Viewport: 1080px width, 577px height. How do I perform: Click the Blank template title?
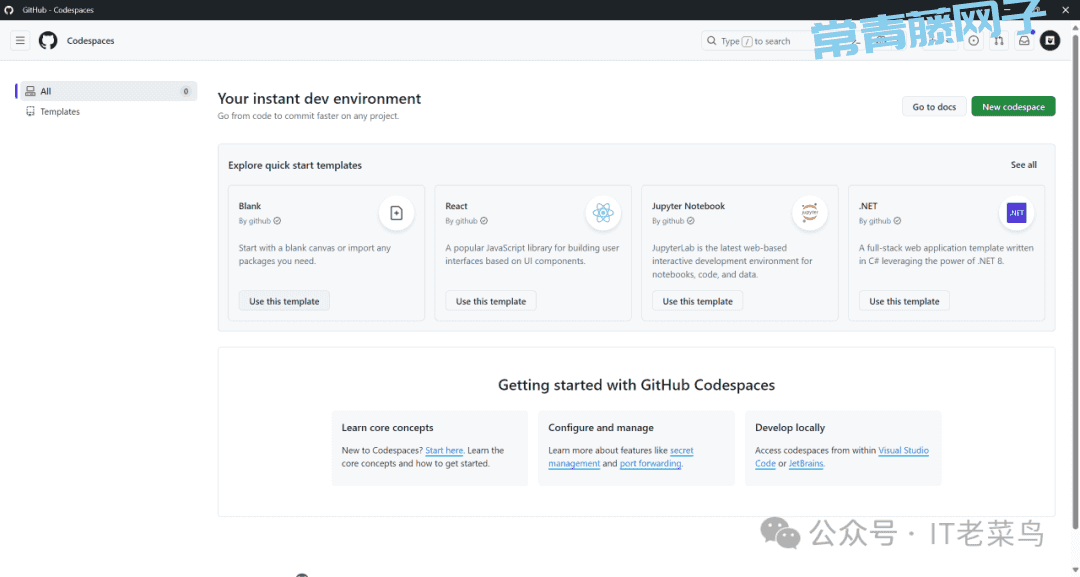[250, 206]
